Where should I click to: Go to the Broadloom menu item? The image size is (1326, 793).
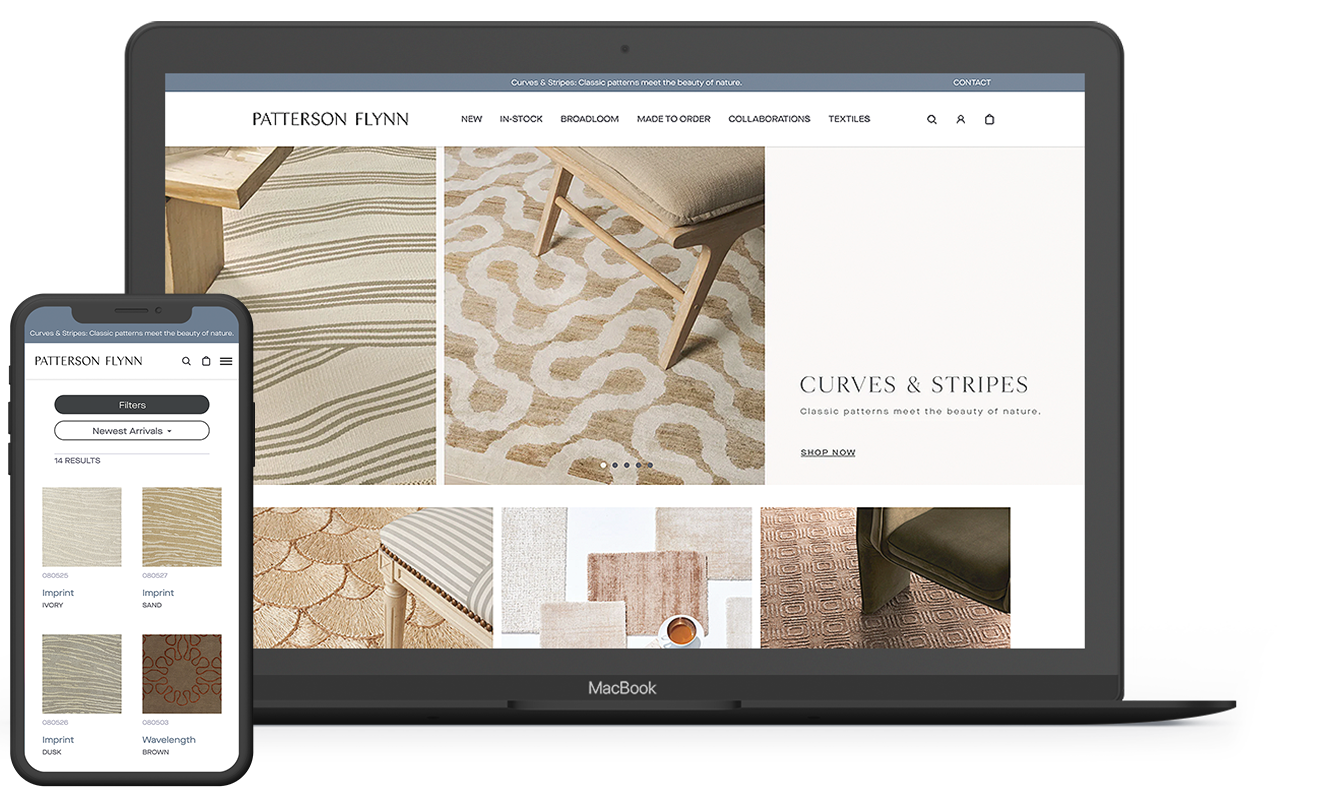coord(589,119)
